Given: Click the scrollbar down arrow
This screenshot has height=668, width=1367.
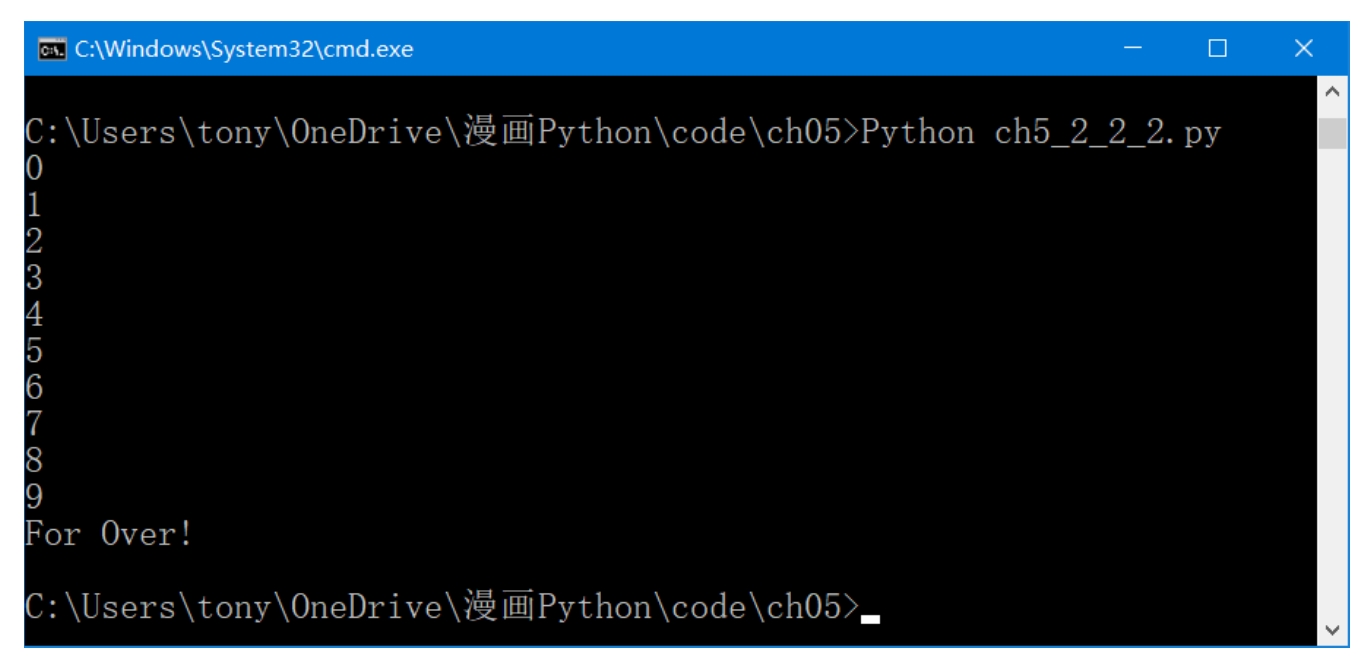Looking at the screenshot, I should coord(1331,629).
